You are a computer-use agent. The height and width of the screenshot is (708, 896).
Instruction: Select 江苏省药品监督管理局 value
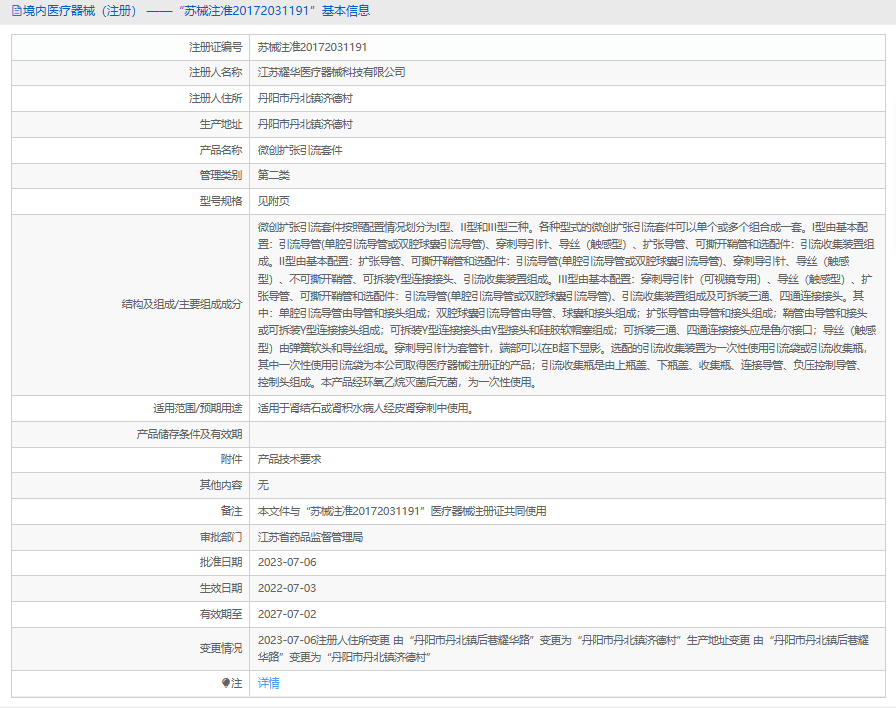pyautogui.click(x=310, y=537)
